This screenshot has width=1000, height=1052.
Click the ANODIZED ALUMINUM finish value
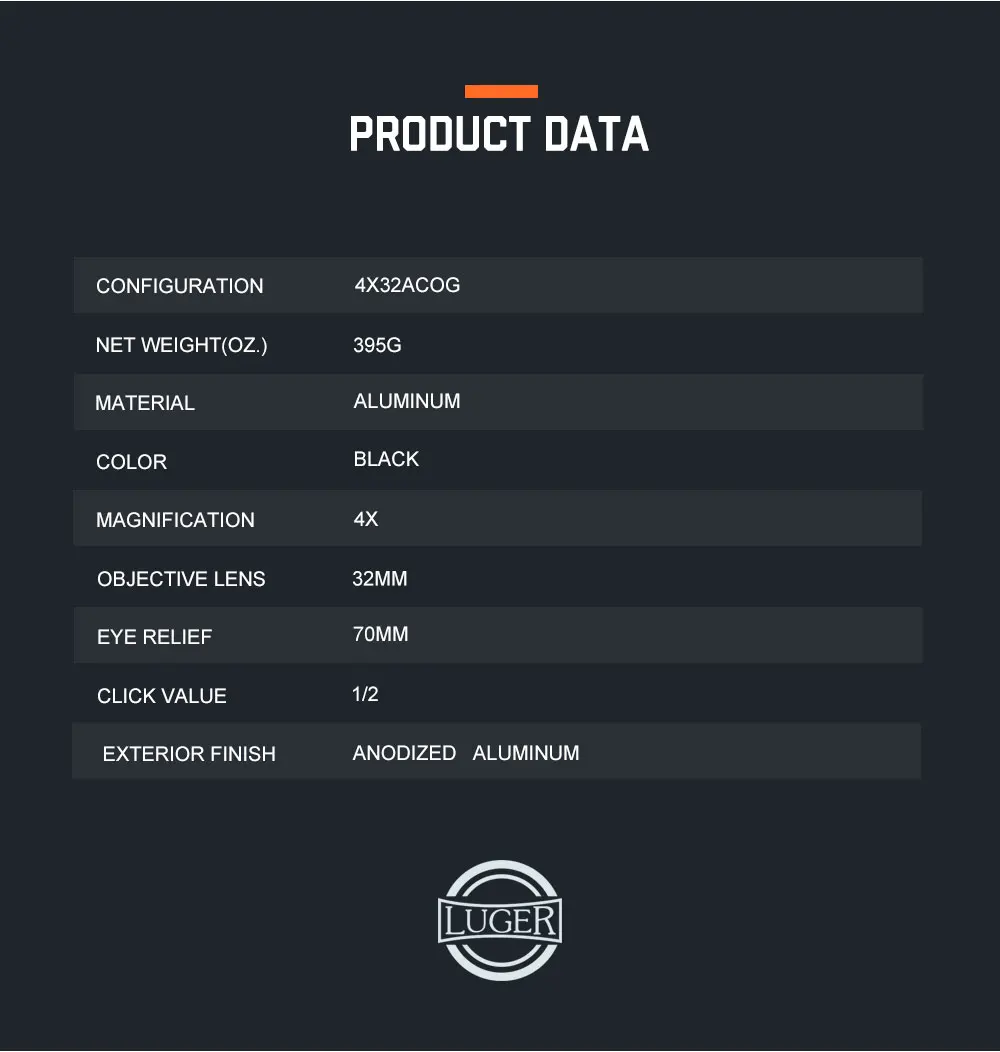(x=466, y=753)
